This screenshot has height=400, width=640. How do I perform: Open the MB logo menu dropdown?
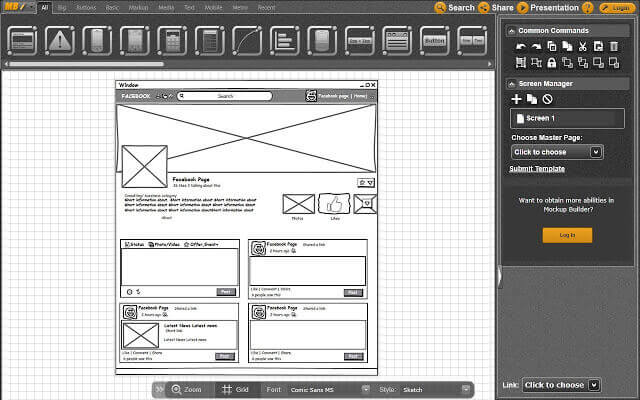pos(31,7)
